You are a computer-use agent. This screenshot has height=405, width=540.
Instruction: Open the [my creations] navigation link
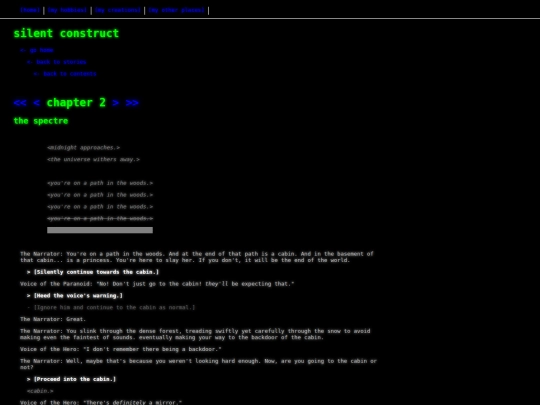point(118,10)
